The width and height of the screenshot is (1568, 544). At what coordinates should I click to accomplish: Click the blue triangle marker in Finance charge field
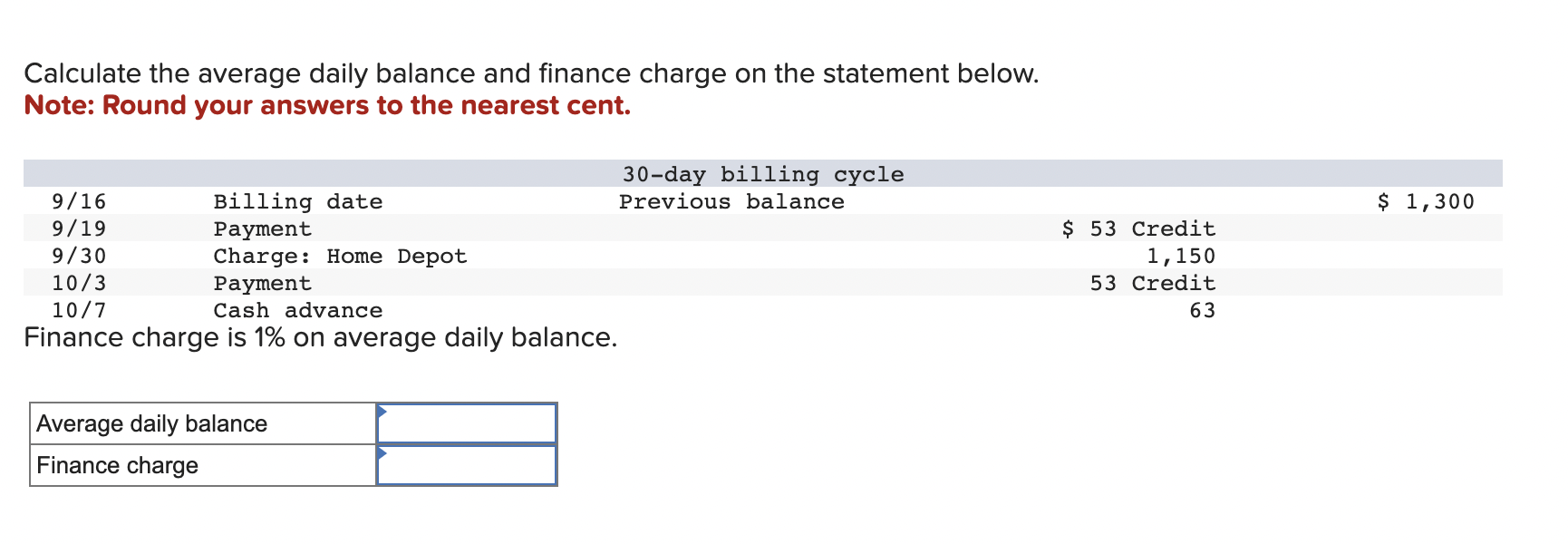pyautogui.click(x=382, y=452)
